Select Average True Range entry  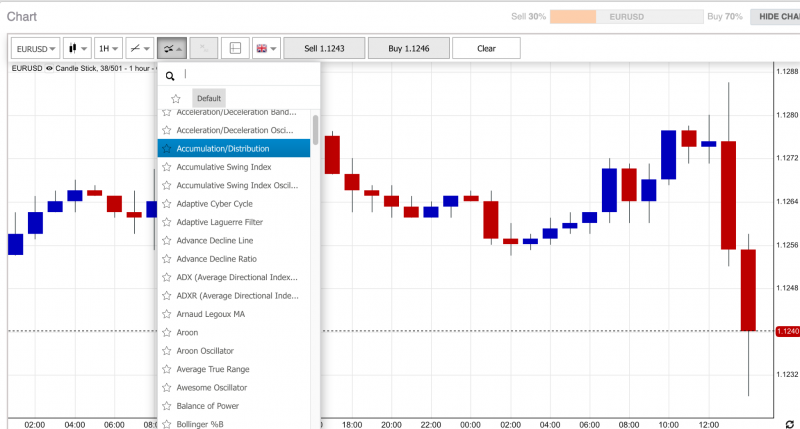tap(234, 369)
